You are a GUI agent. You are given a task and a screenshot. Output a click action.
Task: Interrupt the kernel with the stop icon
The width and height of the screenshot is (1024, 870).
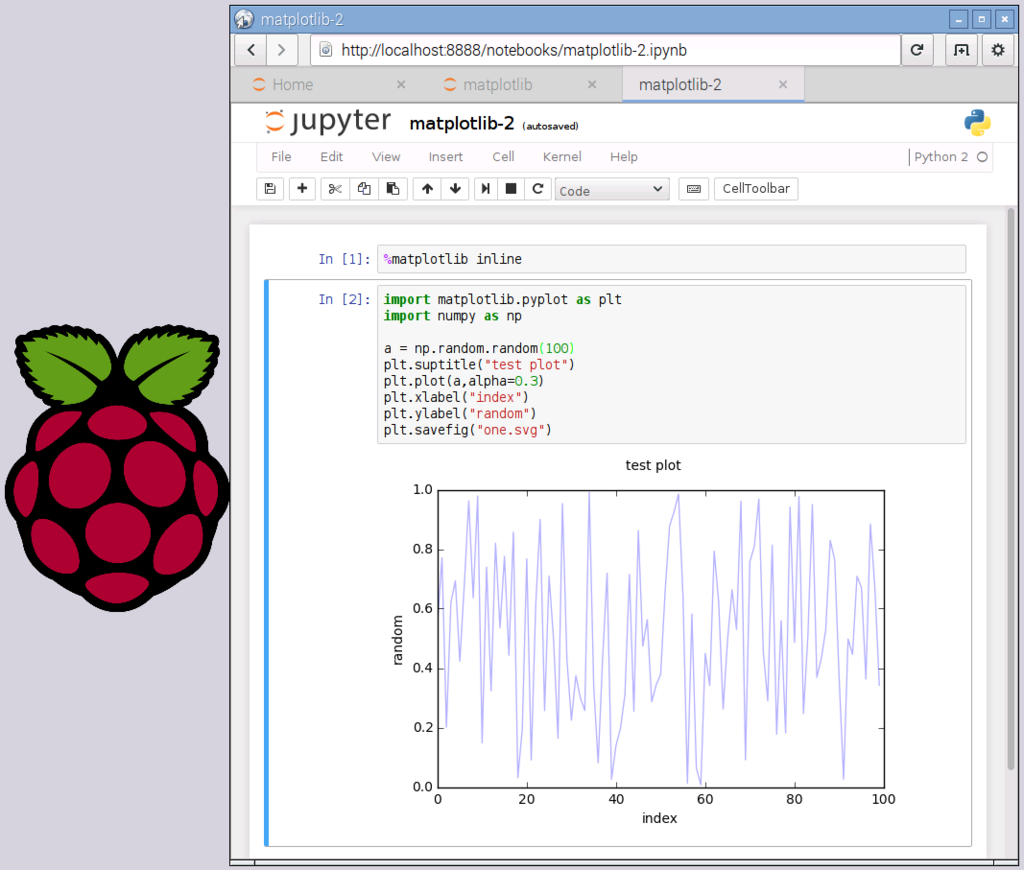pyautogui.click(x=511, y=189)
